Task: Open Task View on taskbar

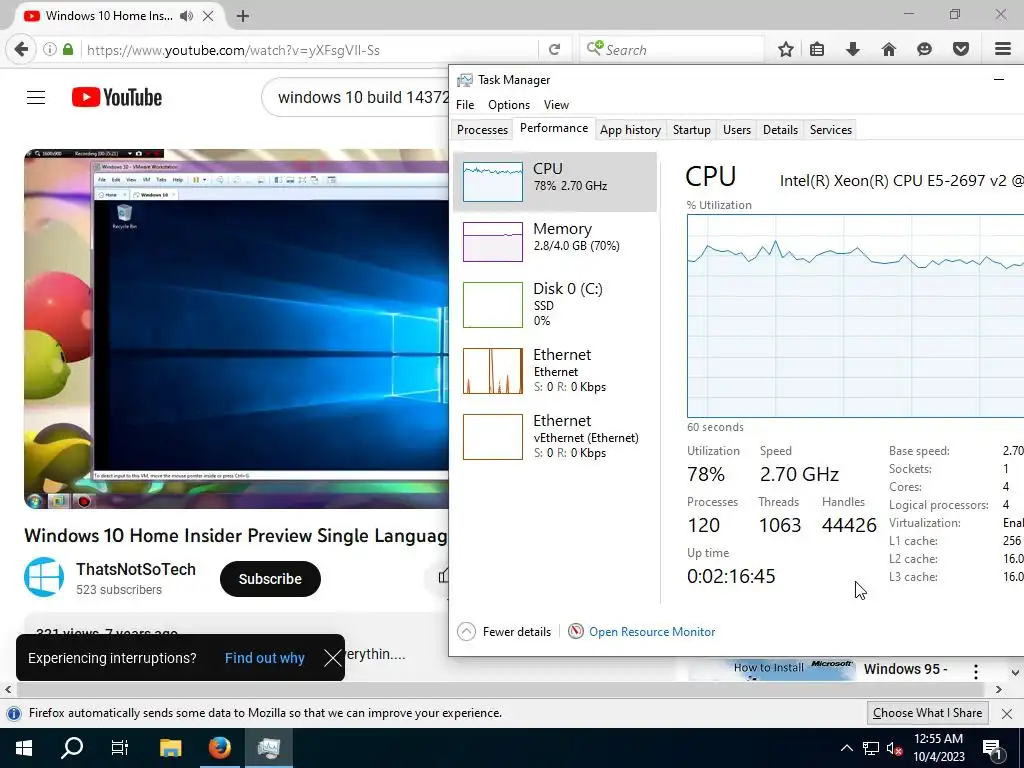Action: [120, 748]
